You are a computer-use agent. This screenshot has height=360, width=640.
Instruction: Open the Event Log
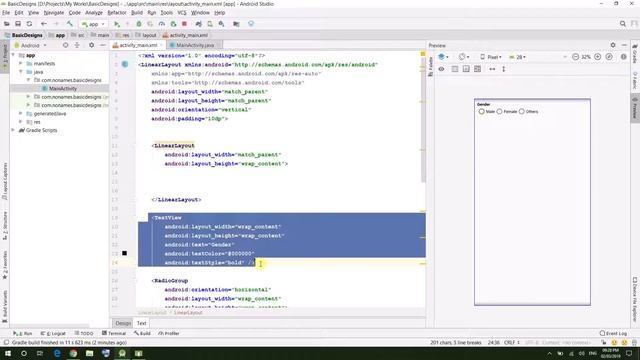point(613,333)
